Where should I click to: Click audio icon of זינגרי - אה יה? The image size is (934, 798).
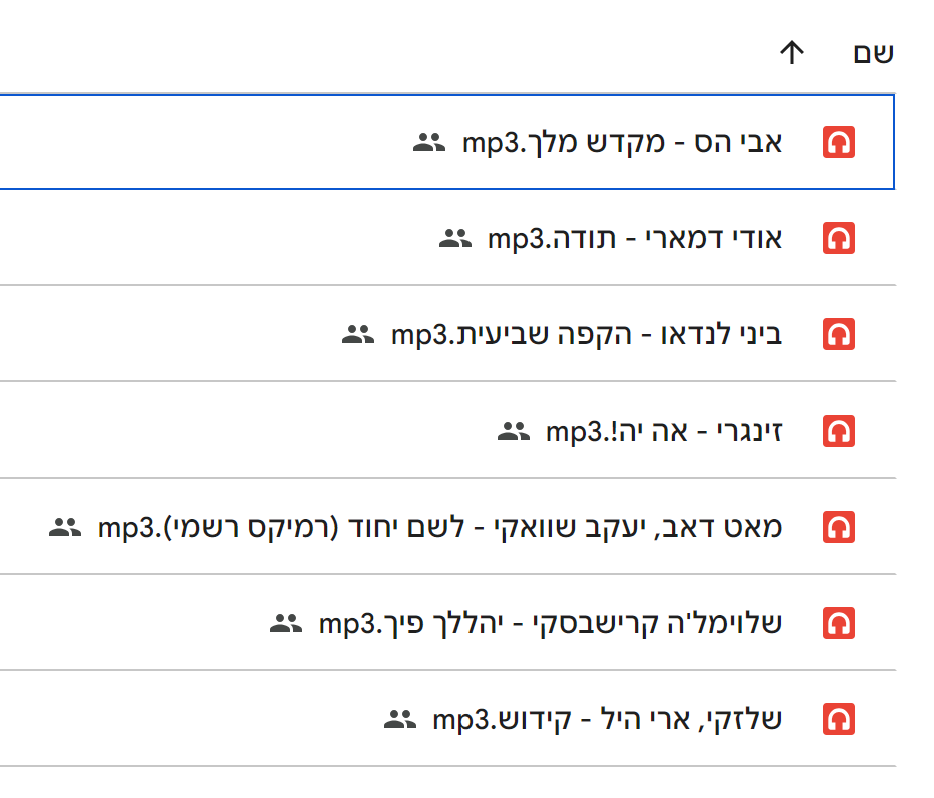(839, 431)
